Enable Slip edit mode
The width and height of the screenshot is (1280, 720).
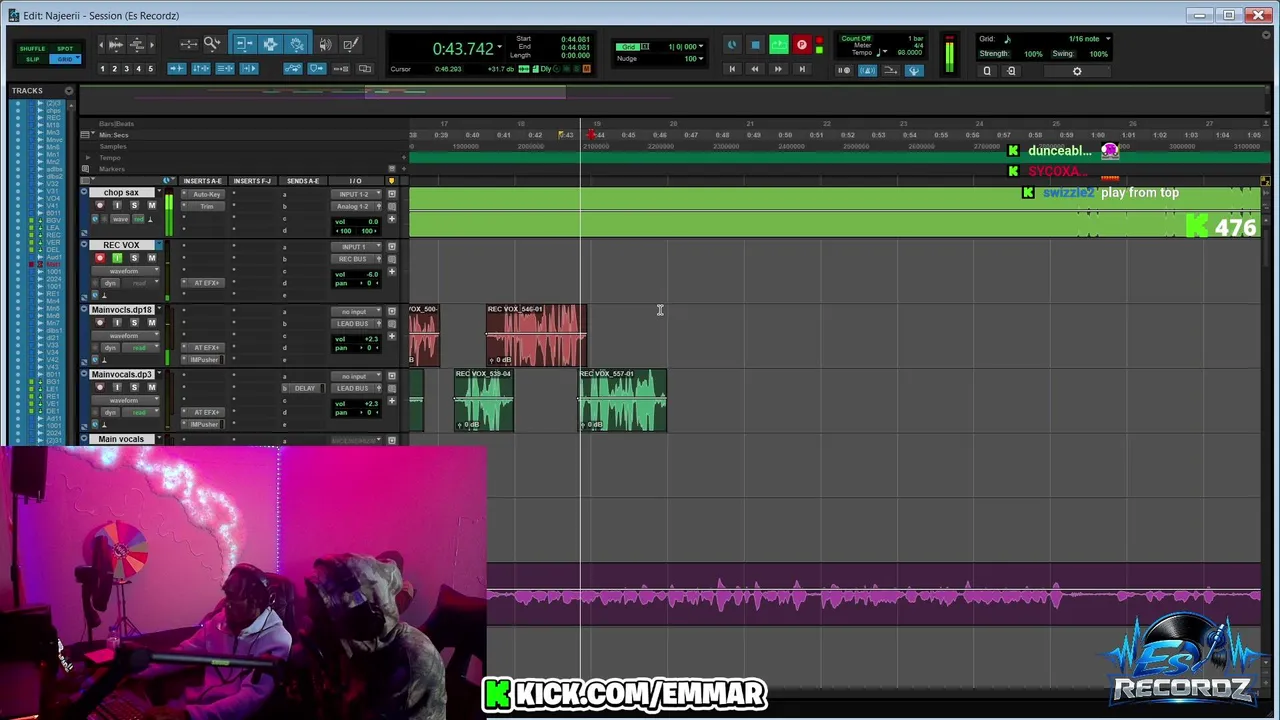pyautogui.click(x=32, y=59)
